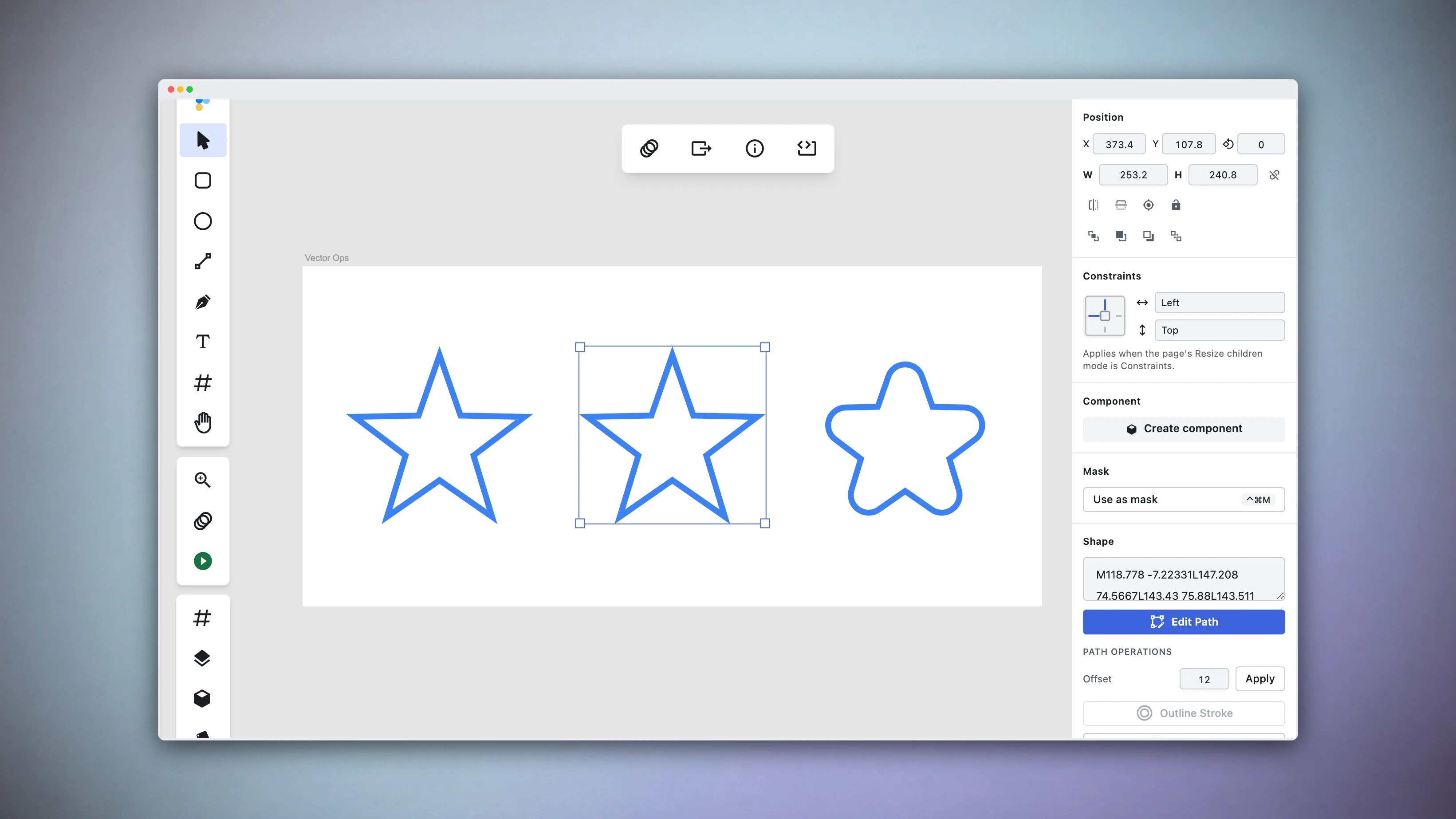Select the Ellipse tool
This screenshot has height=819, width=1456.
pyautogui.click(x=203, y=221)
